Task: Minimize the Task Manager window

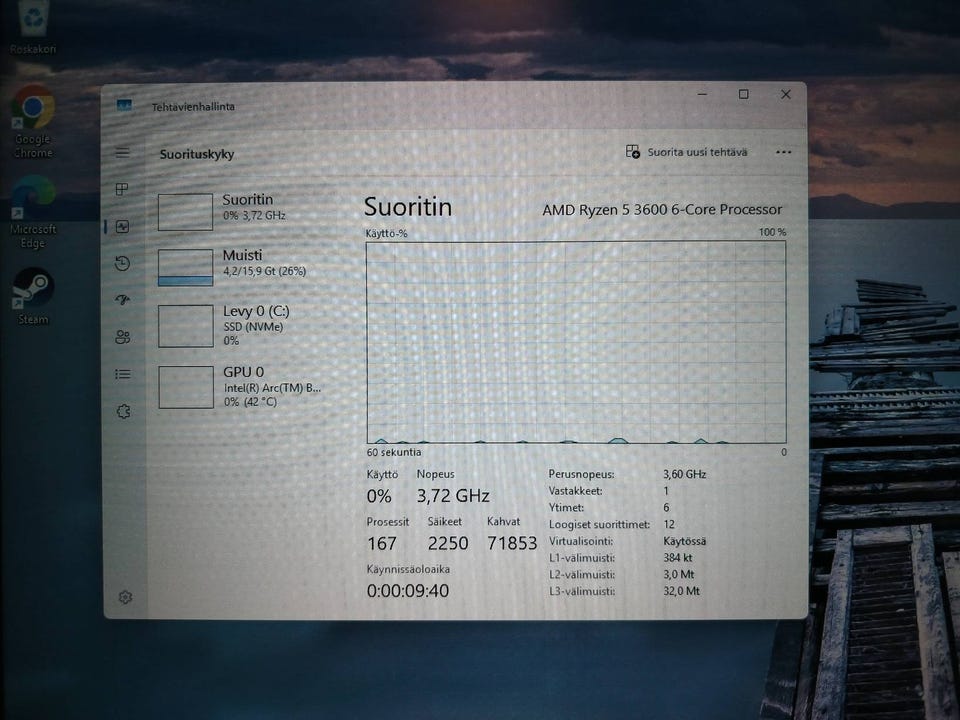Action: coord(702,94)
